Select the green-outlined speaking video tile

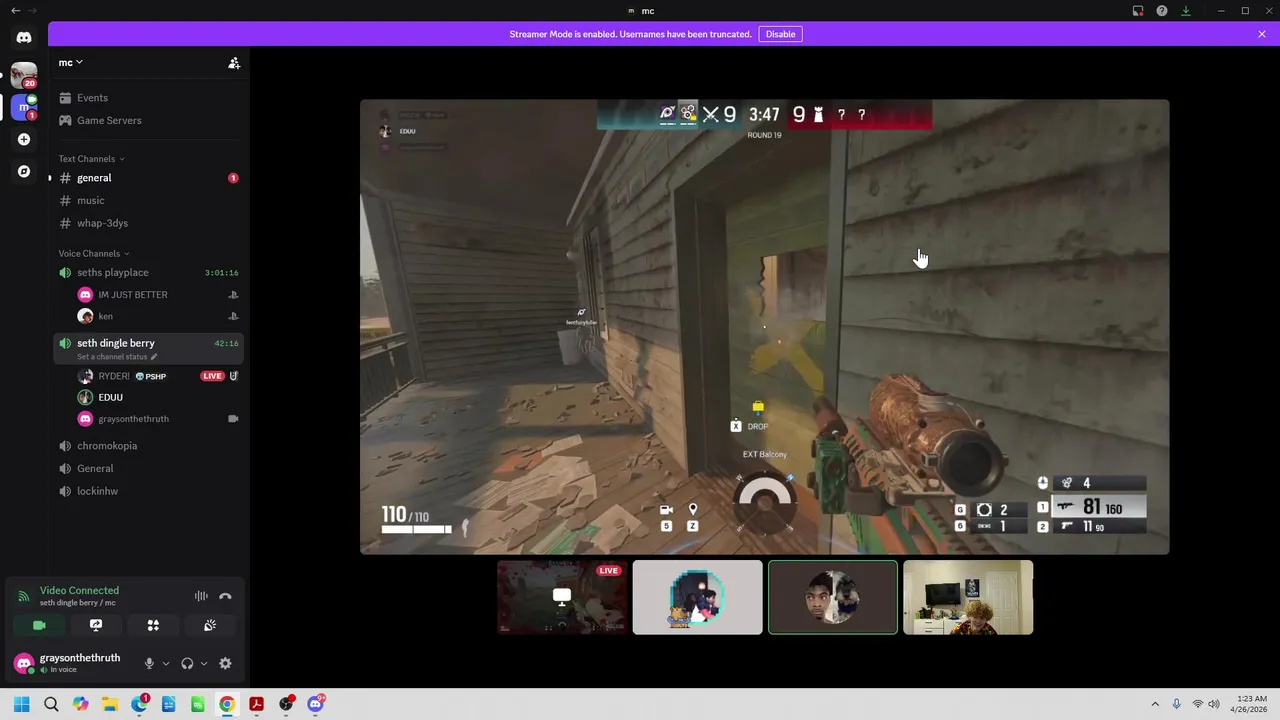tap(833, 597)
